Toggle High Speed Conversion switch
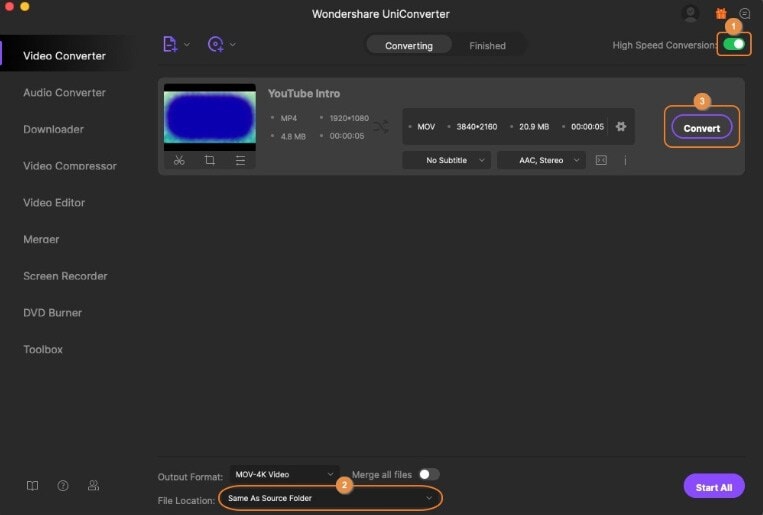Image resolution: width=763 pixels, height=515 pixels. (x=734, y=44)
